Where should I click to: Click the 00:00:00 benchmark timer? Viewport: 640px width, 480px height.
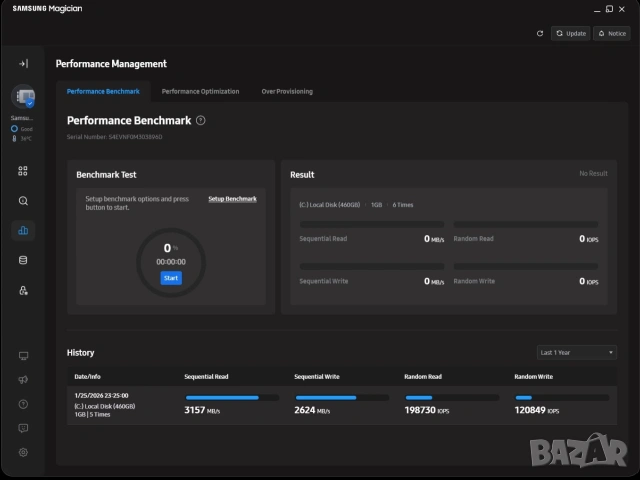171,262
